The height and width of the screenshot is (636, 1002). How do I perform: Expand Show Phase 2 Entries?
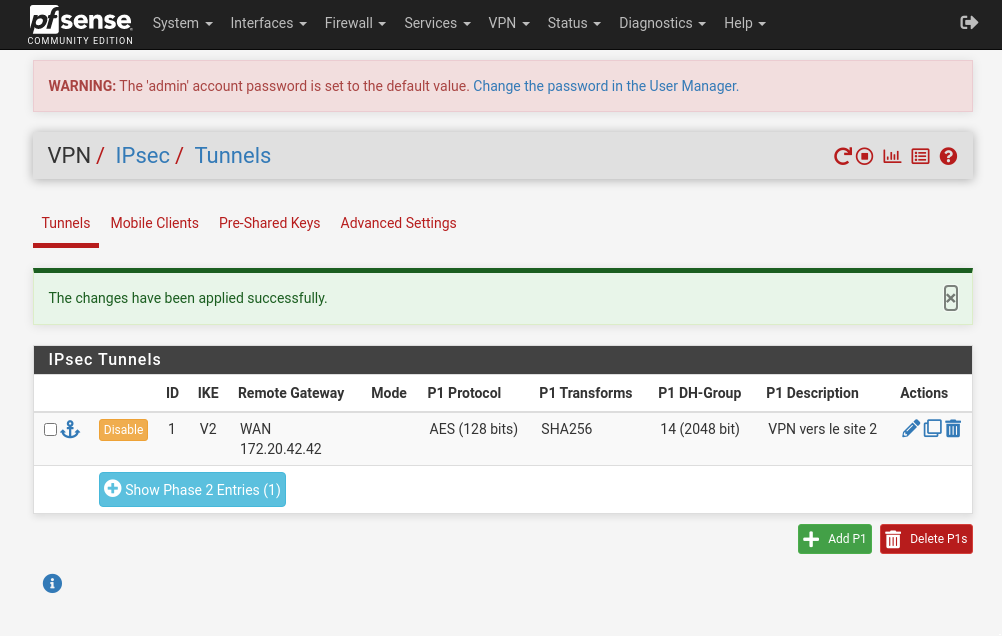coord(192,490)
